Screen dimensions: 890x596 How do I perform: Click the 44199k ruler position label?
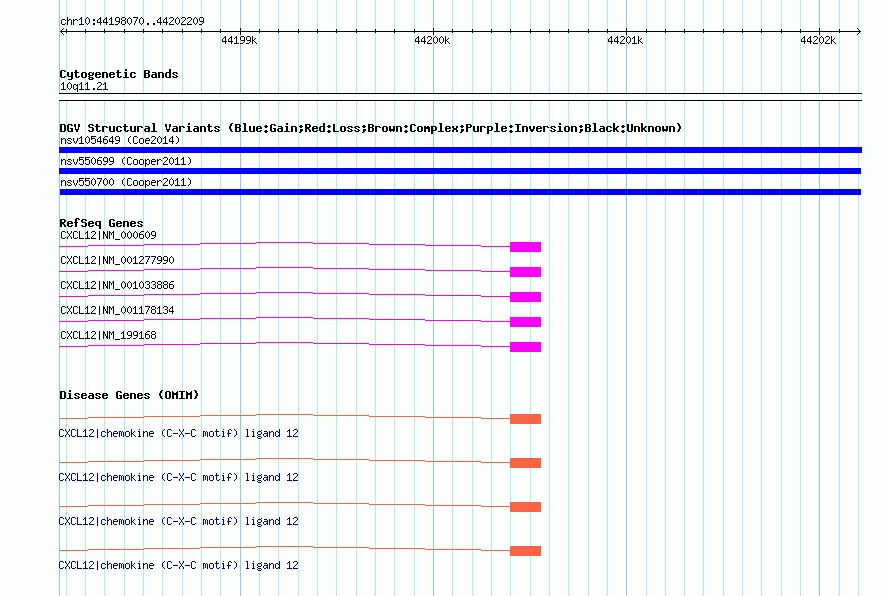coord(239,40)
